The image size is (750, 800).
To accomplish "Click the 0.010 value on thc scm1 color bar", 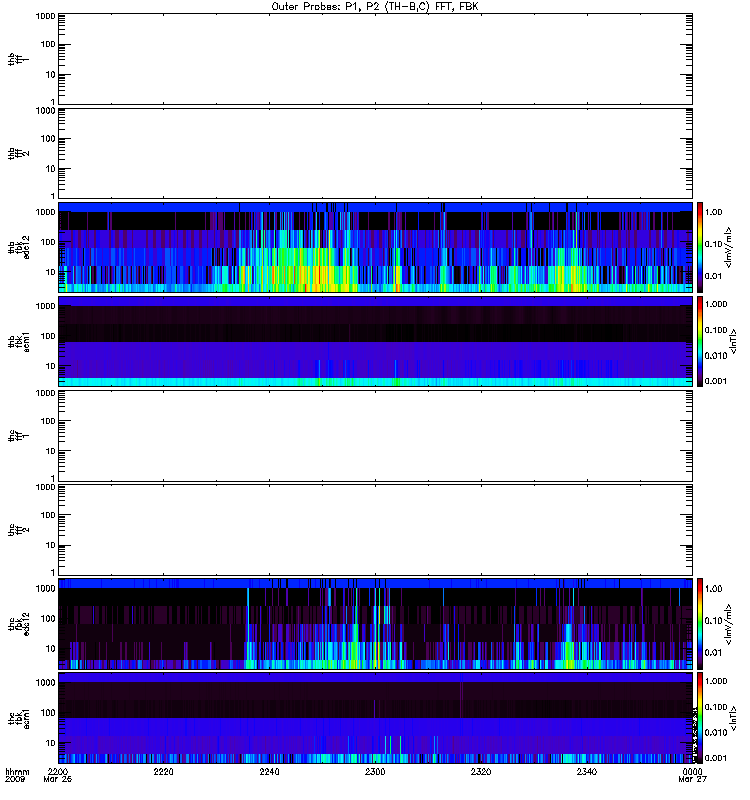I will 716,733.
